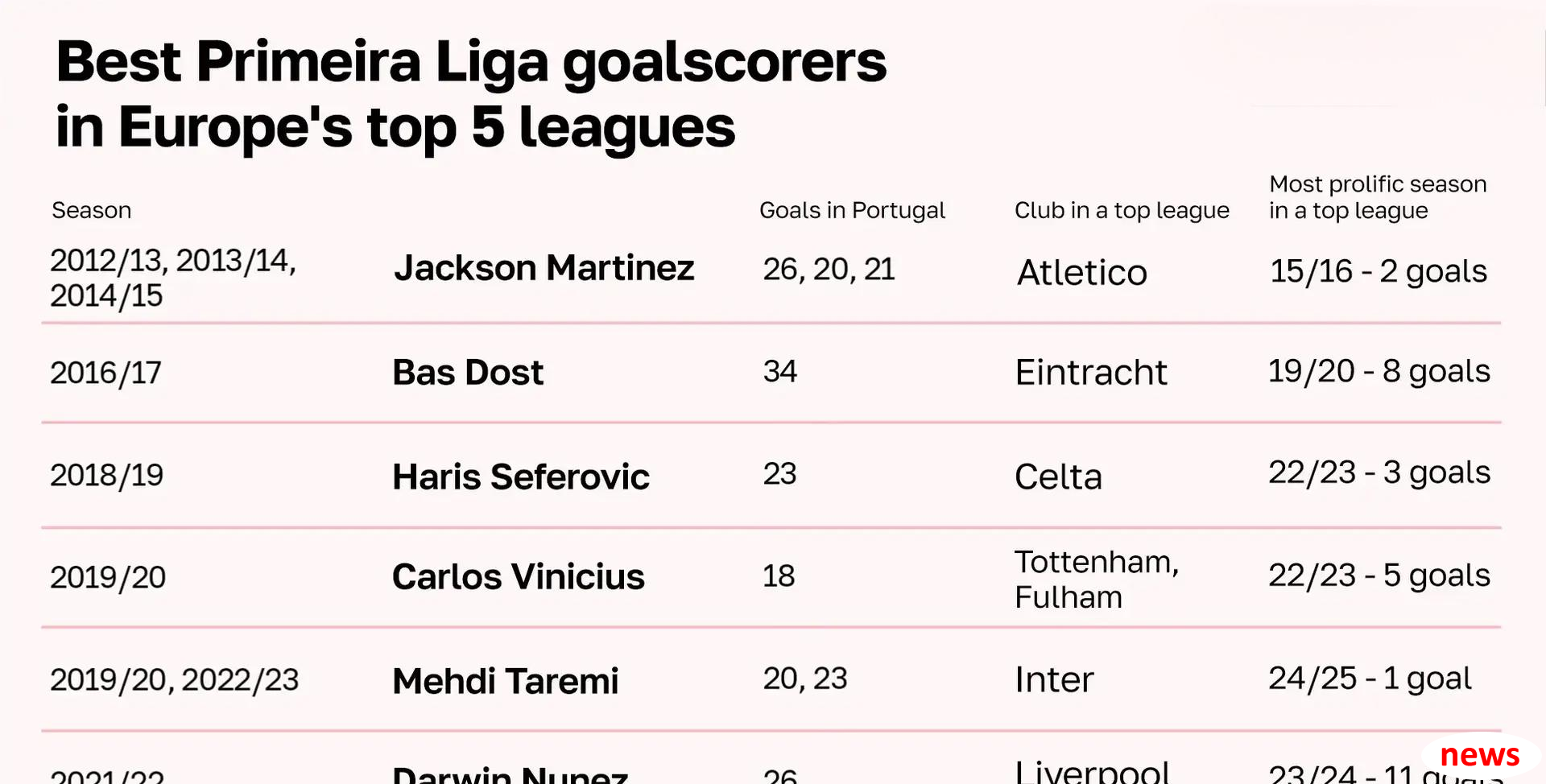This screenshot has width=1546, height=784.
Task: Select the Jackson Martinez player name
Action: coord(544,268)
